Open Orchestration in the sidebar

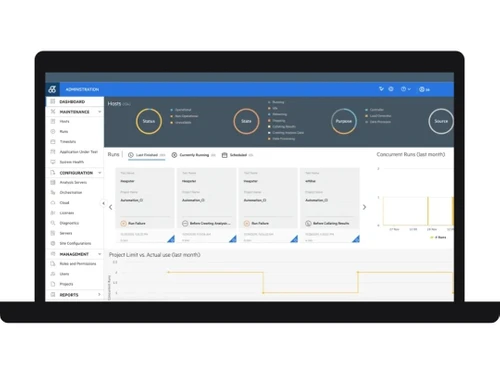(x=71, y=193)
